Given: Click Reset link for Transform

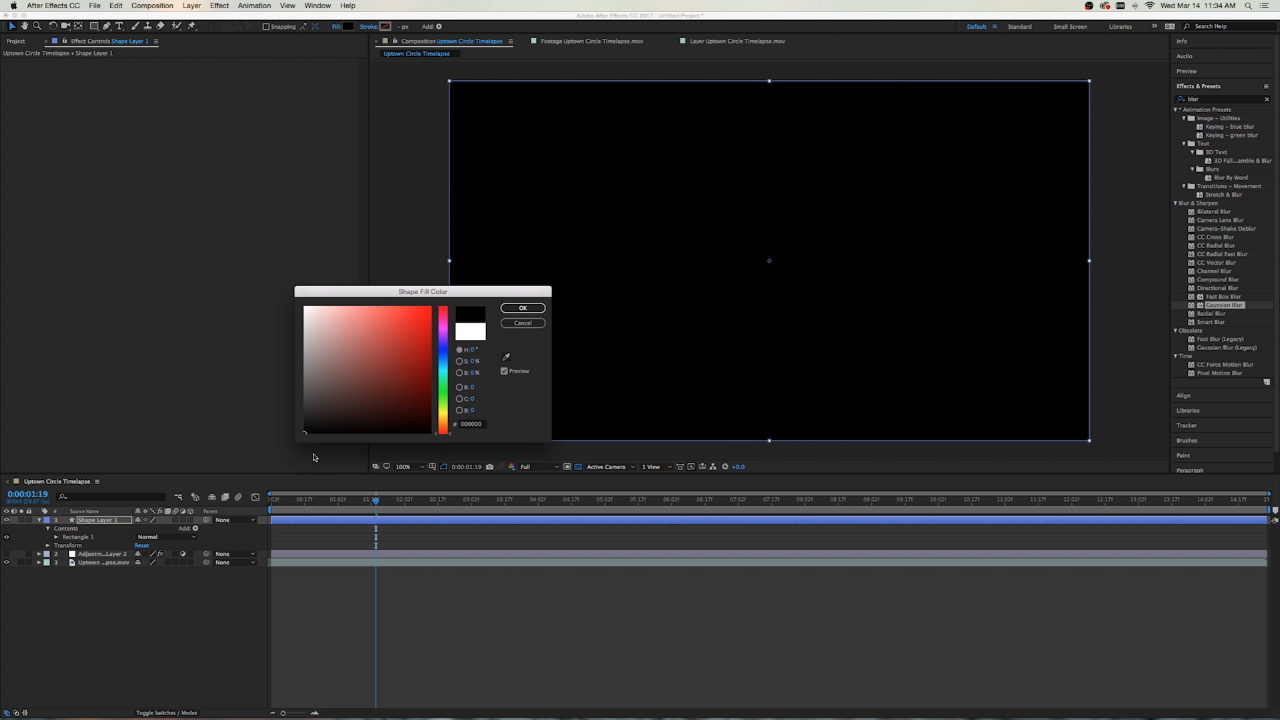Looking at the screenshot, I should (142, 545).
